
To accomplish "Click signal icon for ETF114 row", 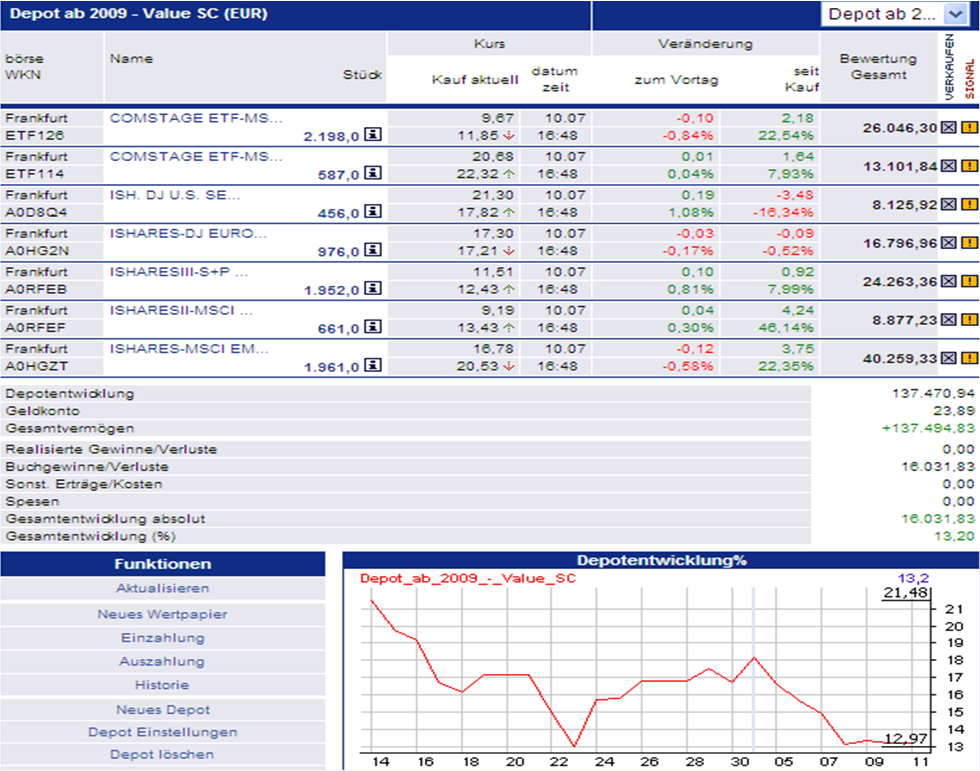I will click(x=968, y=166).
